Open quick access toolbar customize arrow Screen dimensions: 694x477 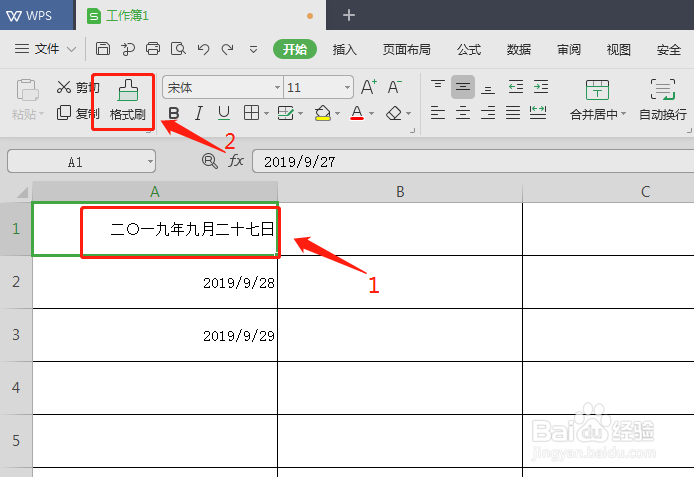coord(253,49)
